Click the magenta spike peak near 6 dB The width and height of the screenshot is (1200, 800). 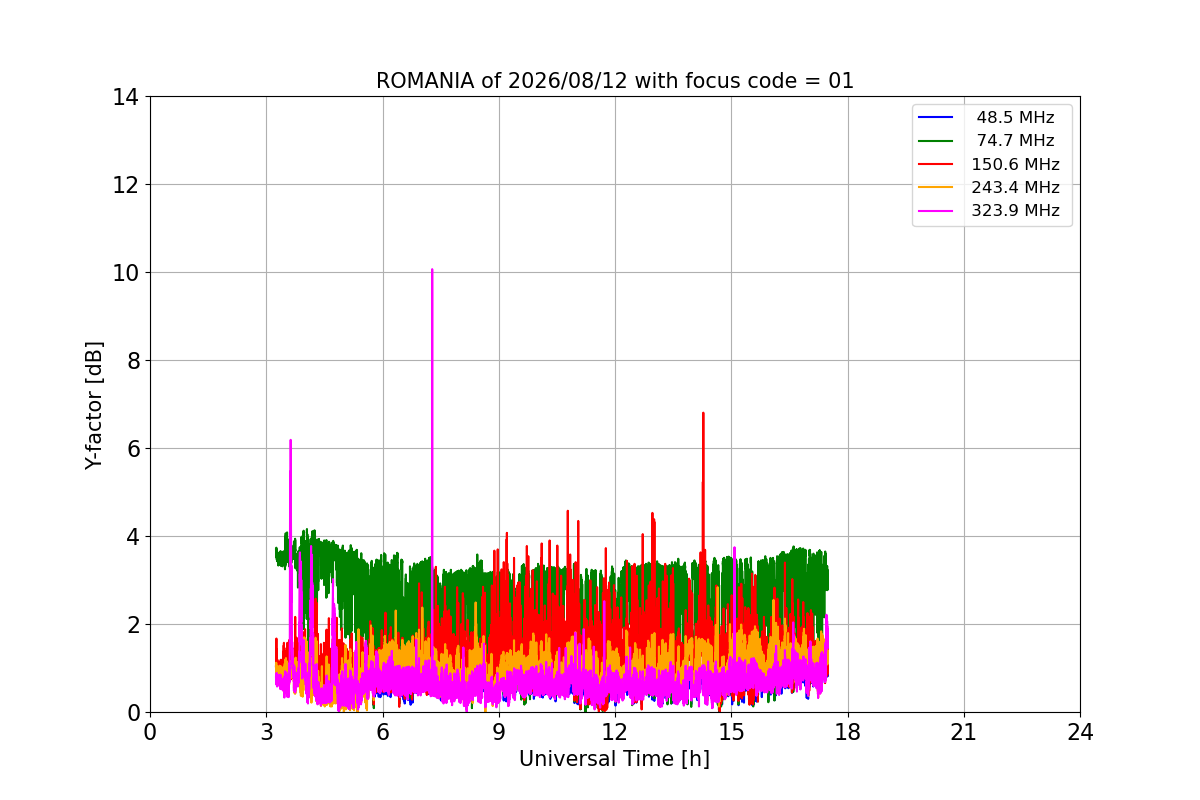pos(290,440)
